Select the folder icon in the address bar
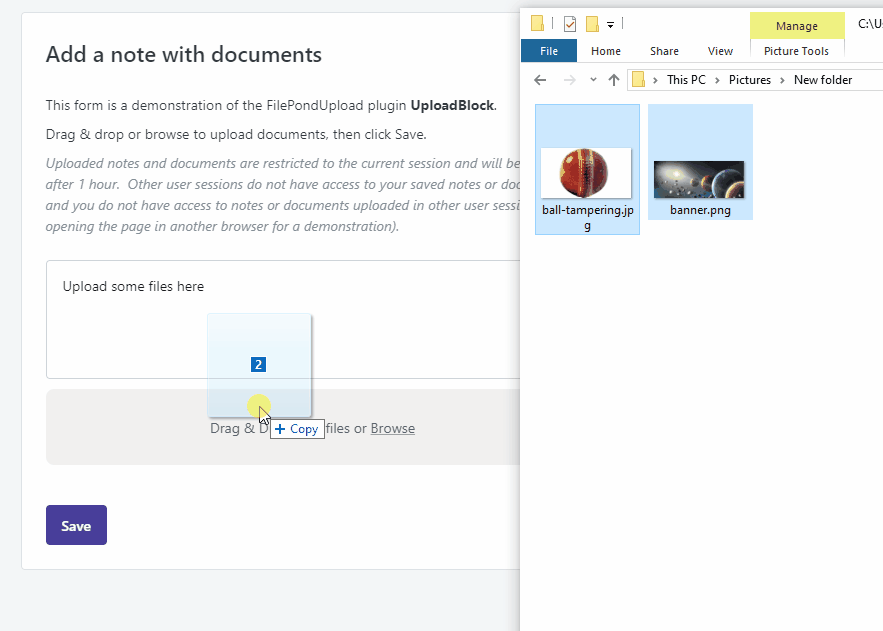The width and height of the screenshot is (883, 631). [x=637, y=79]
